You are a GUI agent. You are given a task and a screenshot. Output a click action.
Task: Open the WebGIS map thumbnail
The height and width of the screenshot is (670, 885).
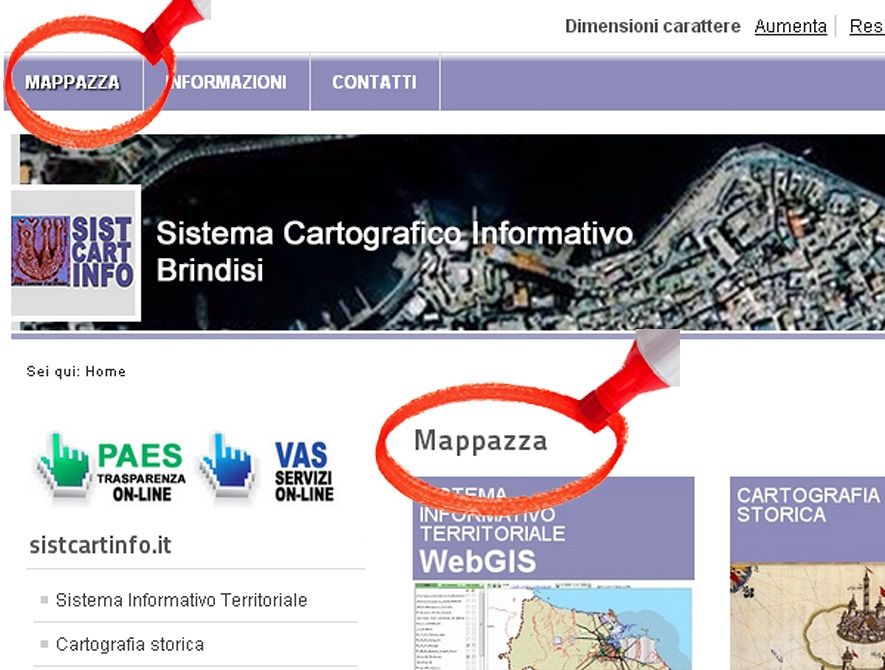553,626
